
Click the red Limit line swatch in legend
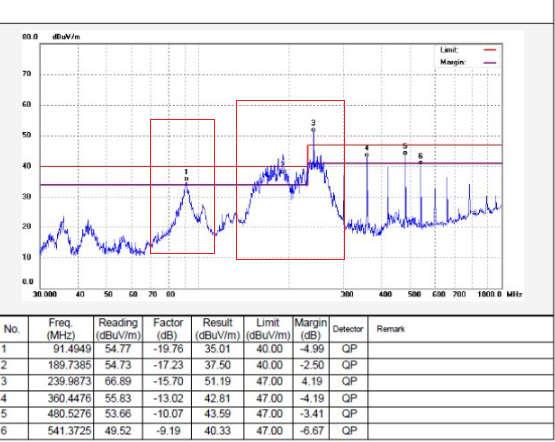point(490,50)
